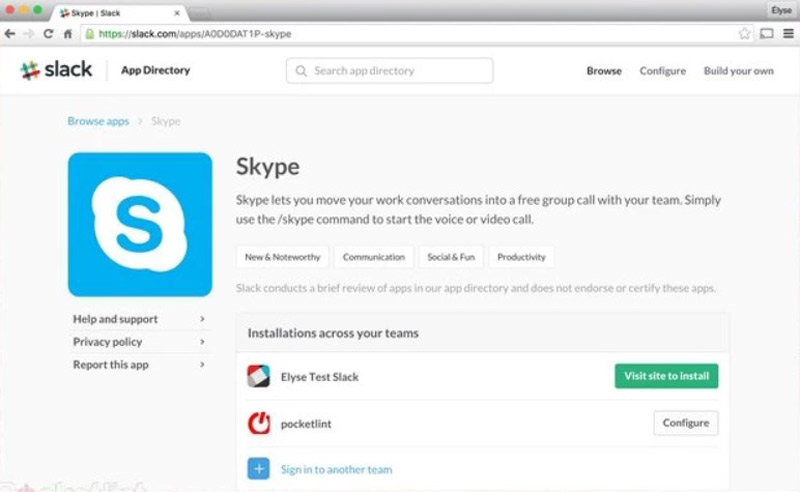Bookmark the page with the star icon
This screenshot has height=492, width=800.
tap(744, 34)
